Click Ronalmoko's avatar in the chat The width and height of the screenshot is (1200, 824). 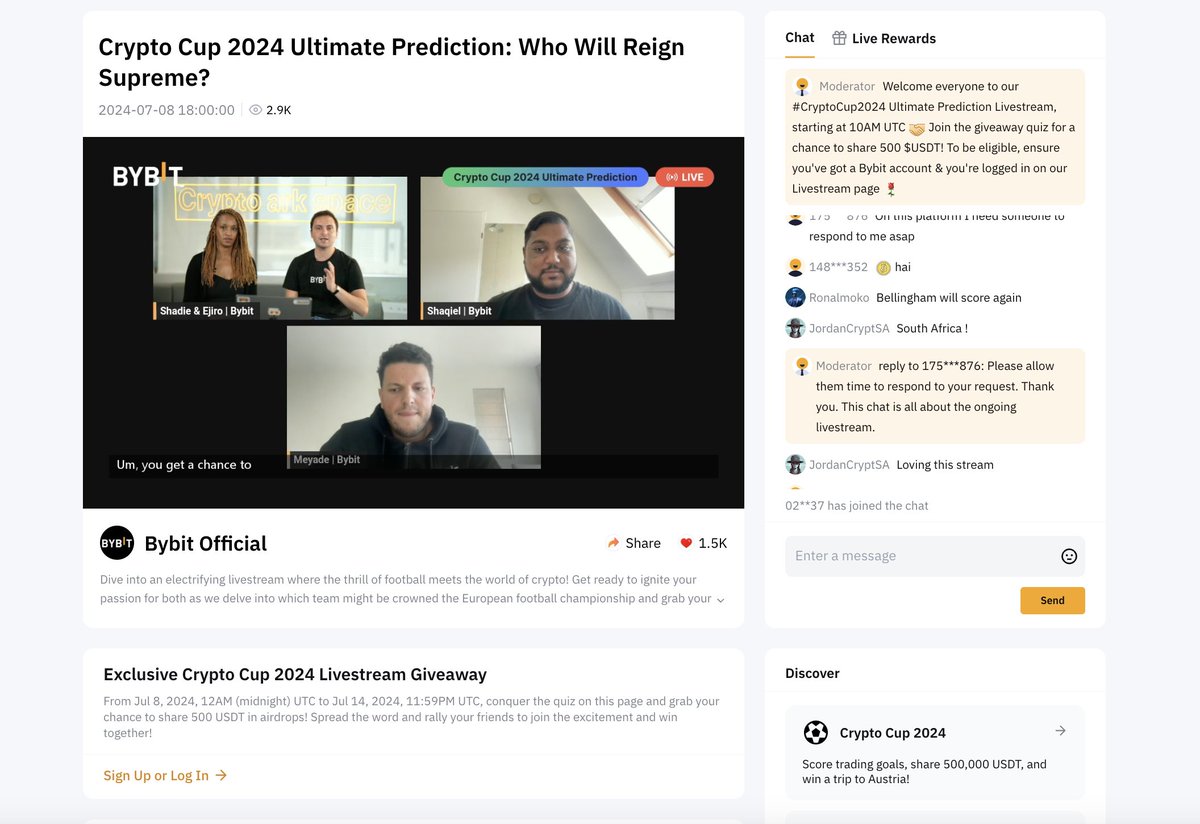coord(794,297)
